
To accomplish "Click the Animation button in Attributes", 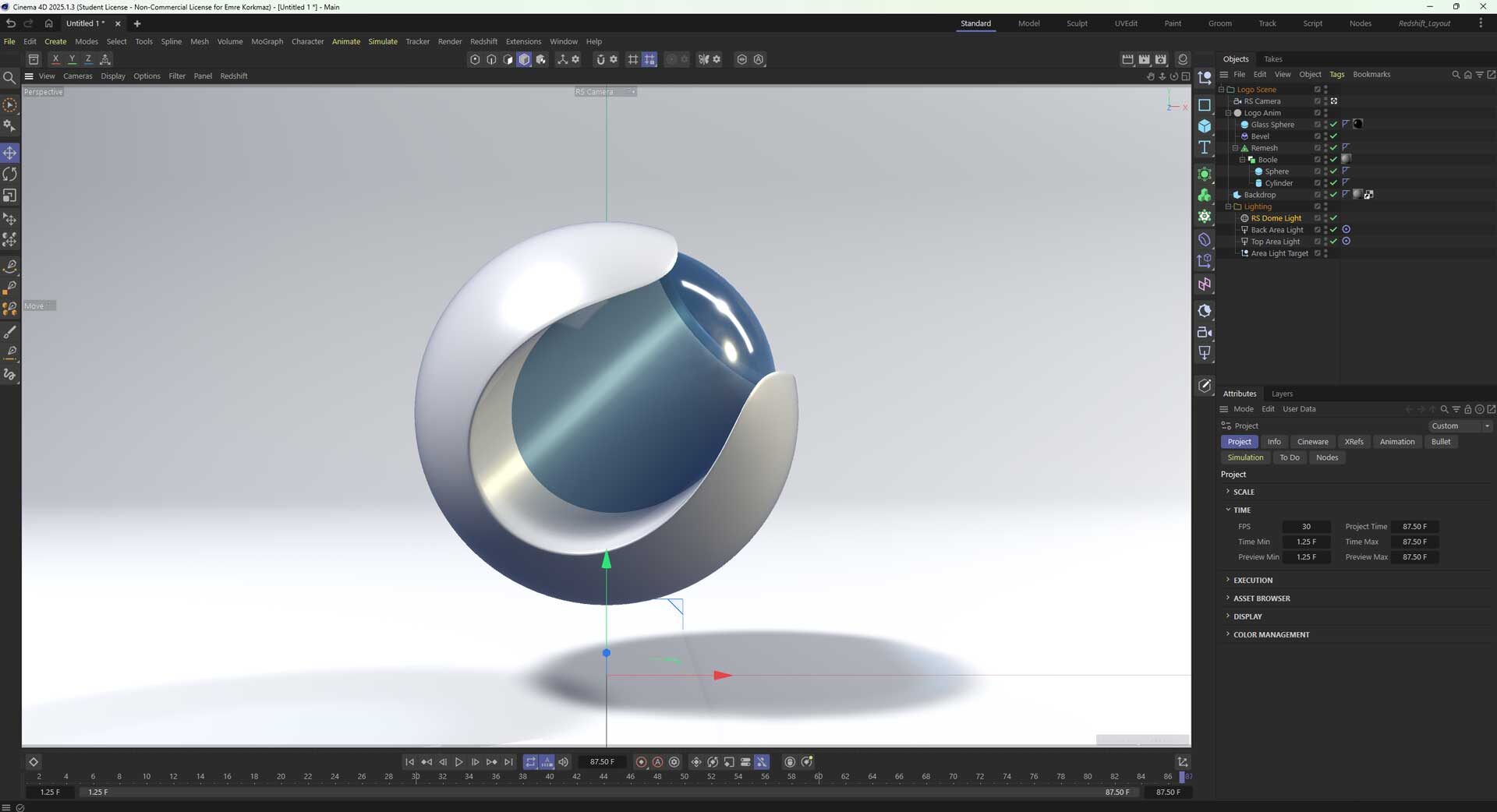I will pos(1396,442).
